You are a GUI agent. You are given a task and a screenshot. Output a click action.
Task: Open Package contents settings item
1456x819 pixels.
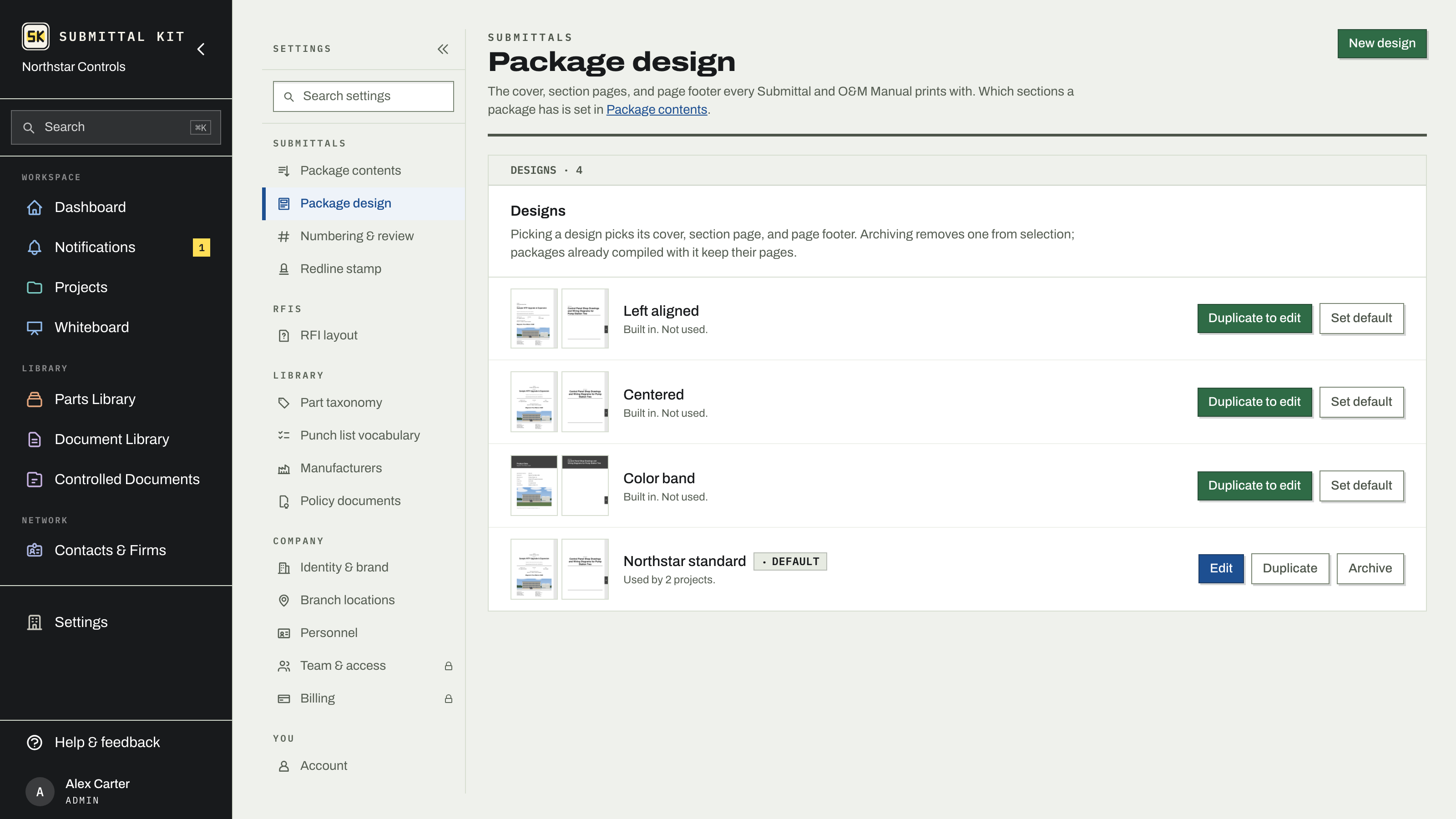(x=364, y=171)
